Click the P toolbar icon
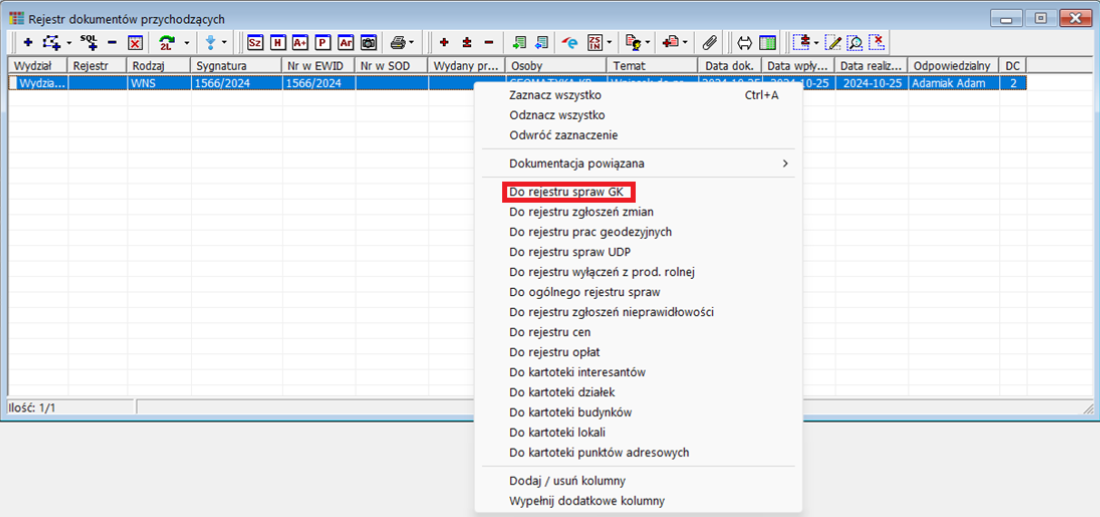1100x517 pixels. point(322,43)
